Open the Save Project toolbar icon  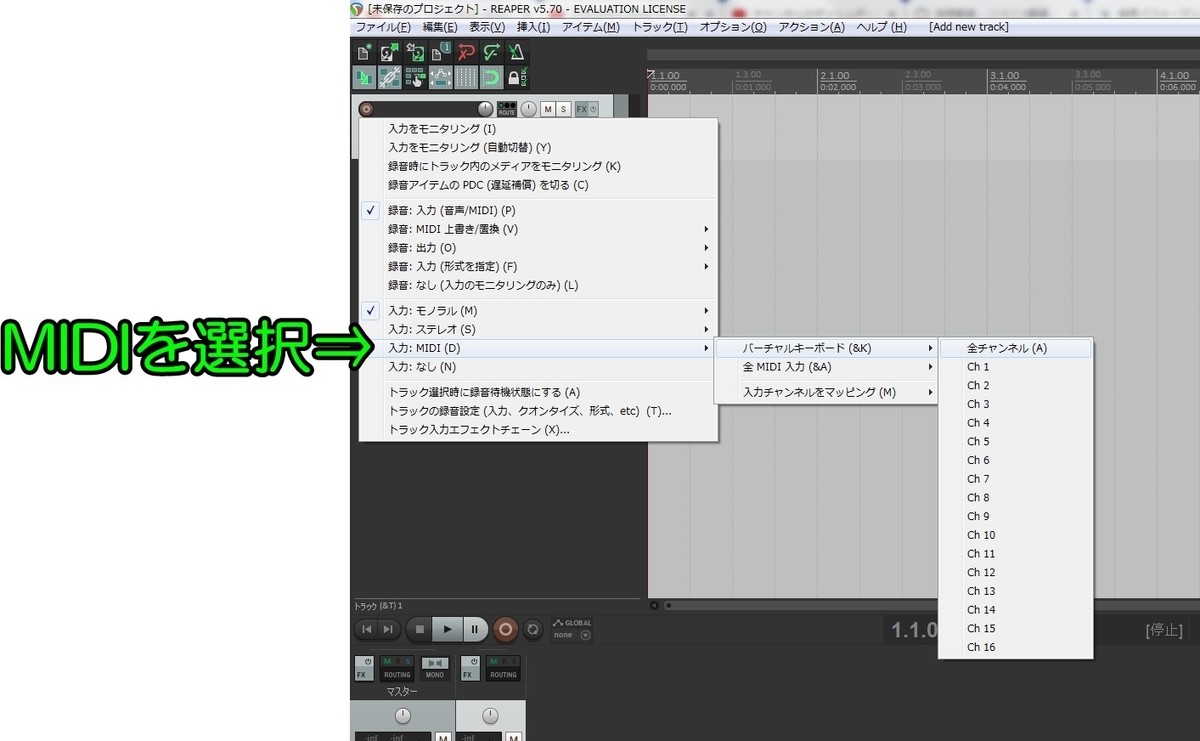coord(416,52)
